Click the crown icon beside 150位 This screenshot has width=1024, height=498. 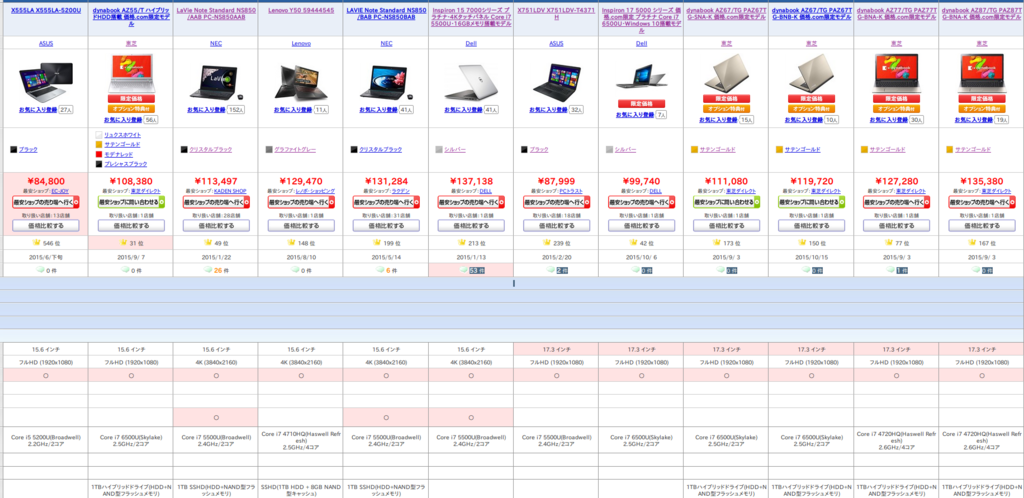click(802, 243)
